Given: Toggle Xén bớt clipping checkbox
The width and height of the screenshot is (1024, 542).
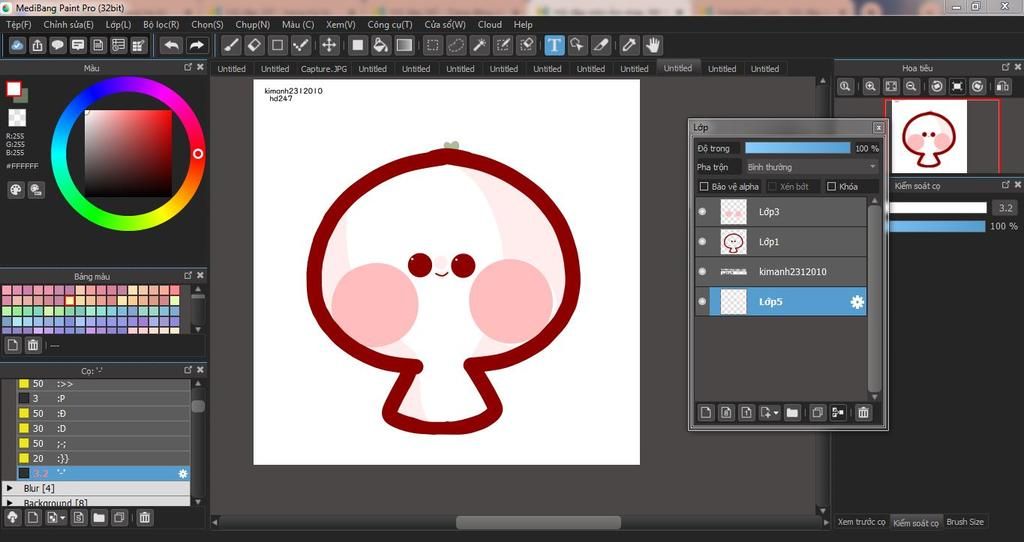Looking at the screenshot, I should pos(772,186).
